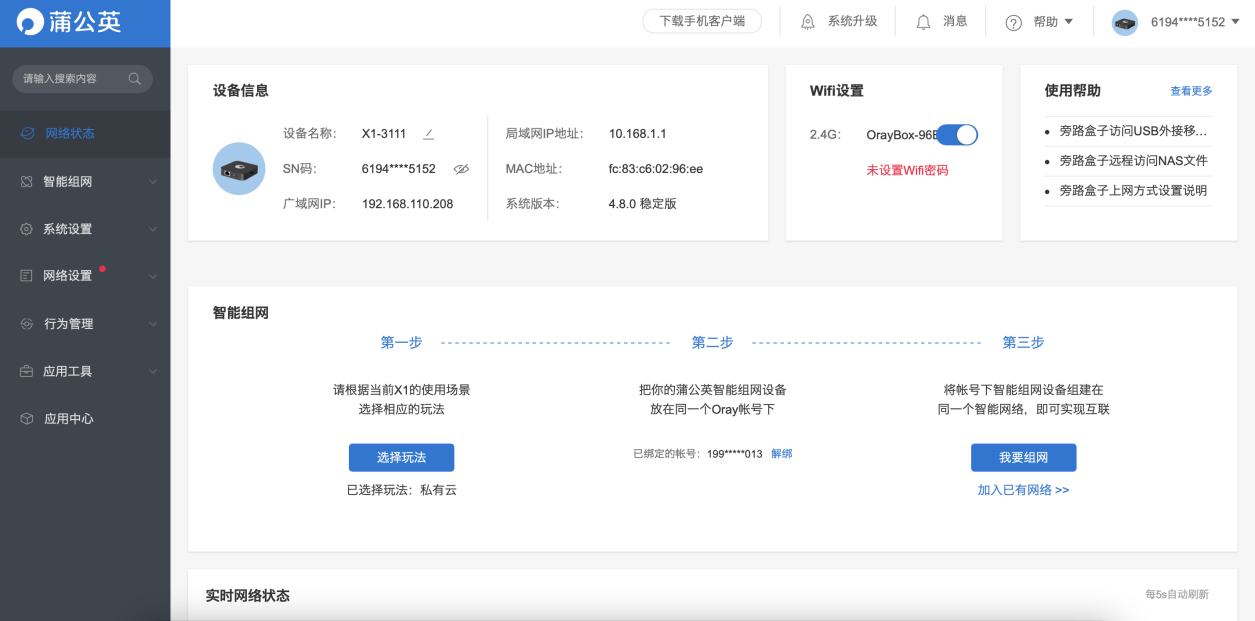Click the 行为管理 sidebar icon
The height and width of the screenshot is (621, 1255).
(25, 323)
